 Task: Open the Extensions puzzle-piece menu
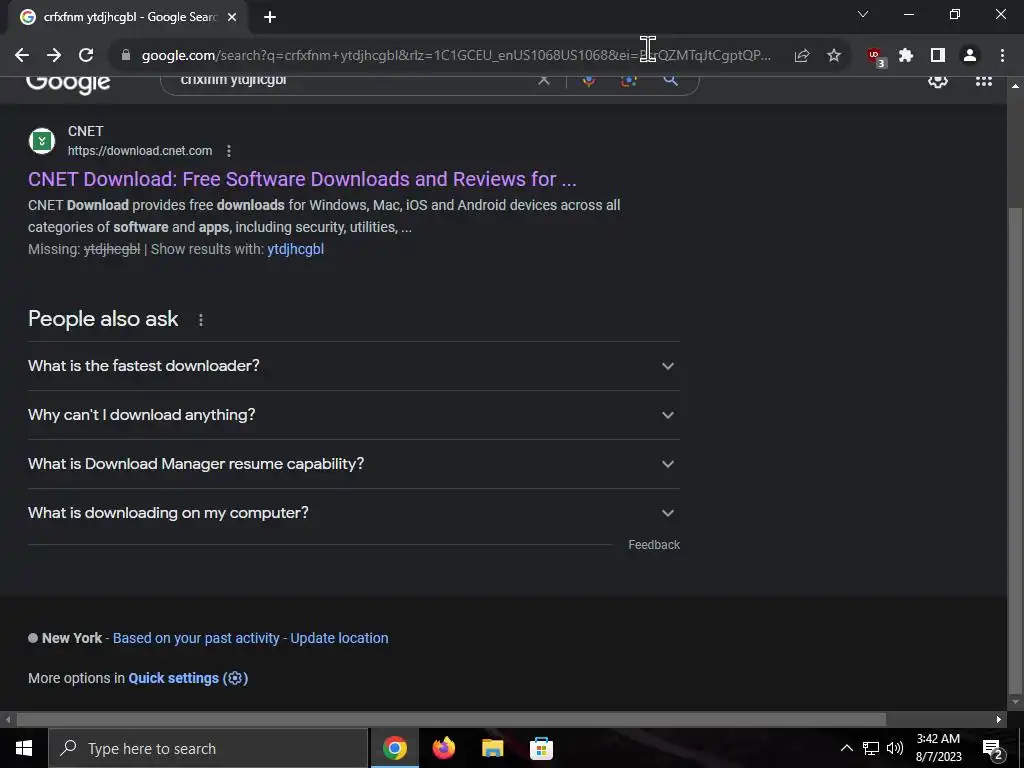click(906, 56)
